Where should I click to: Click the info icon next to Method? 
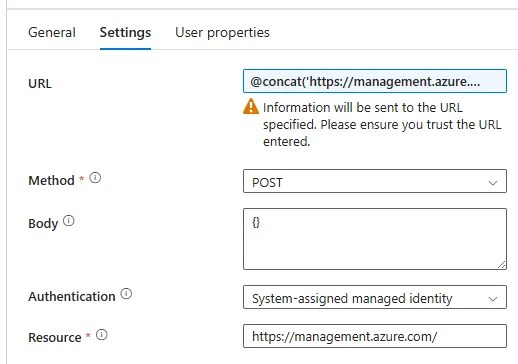click(x=95, y=178)
